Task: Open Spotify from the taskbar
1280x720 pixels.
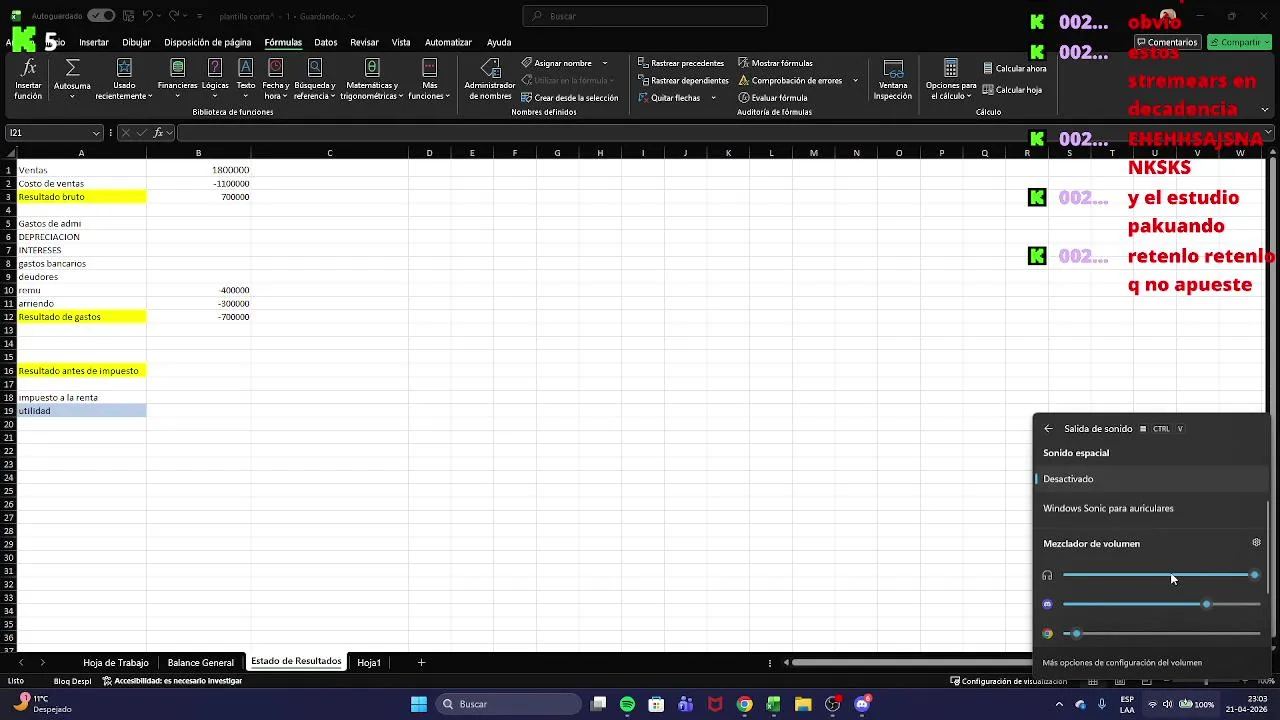Action: 627,704
